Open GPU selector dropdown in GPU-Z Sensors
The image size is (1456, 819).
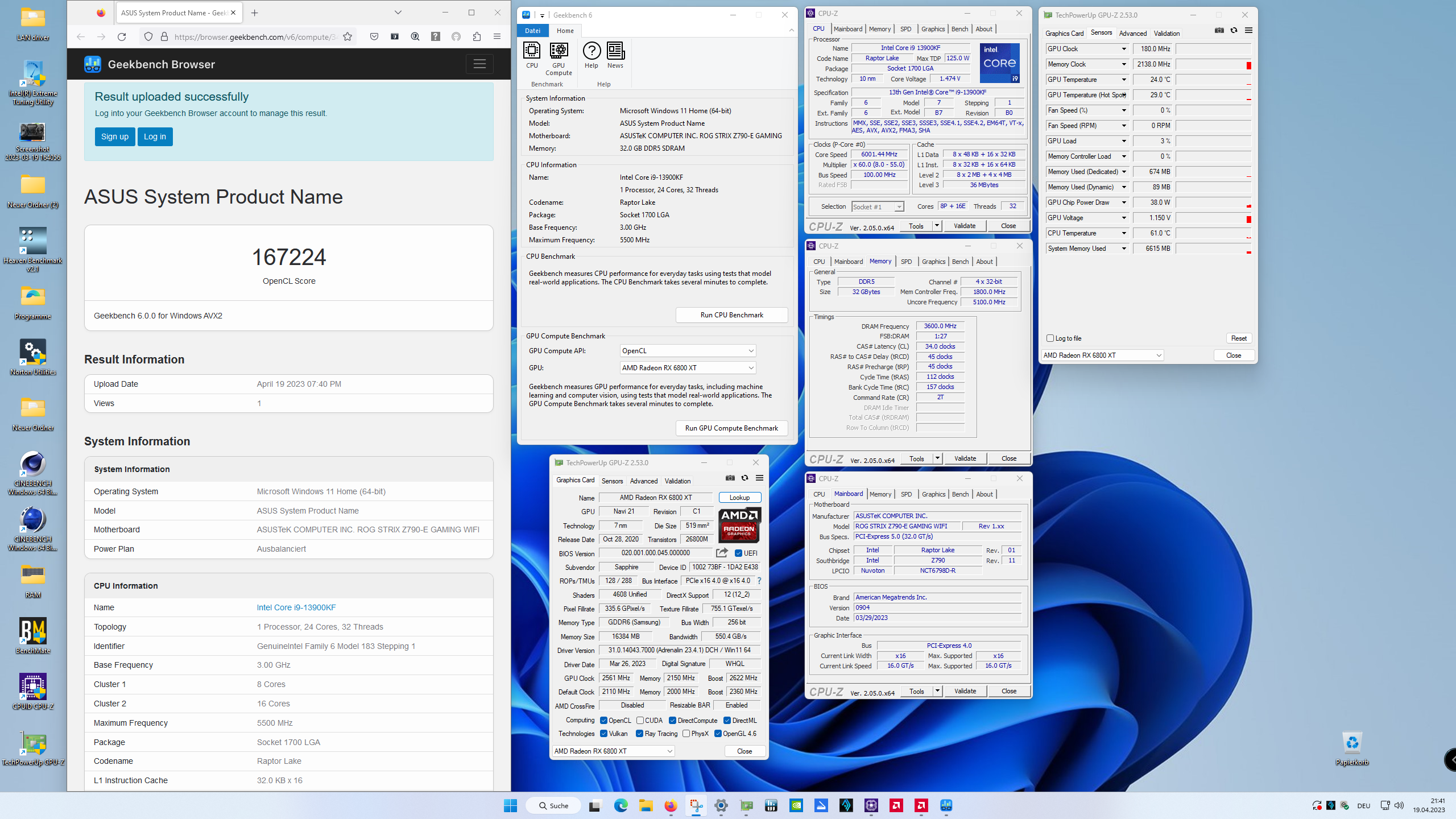(1102, 355)
